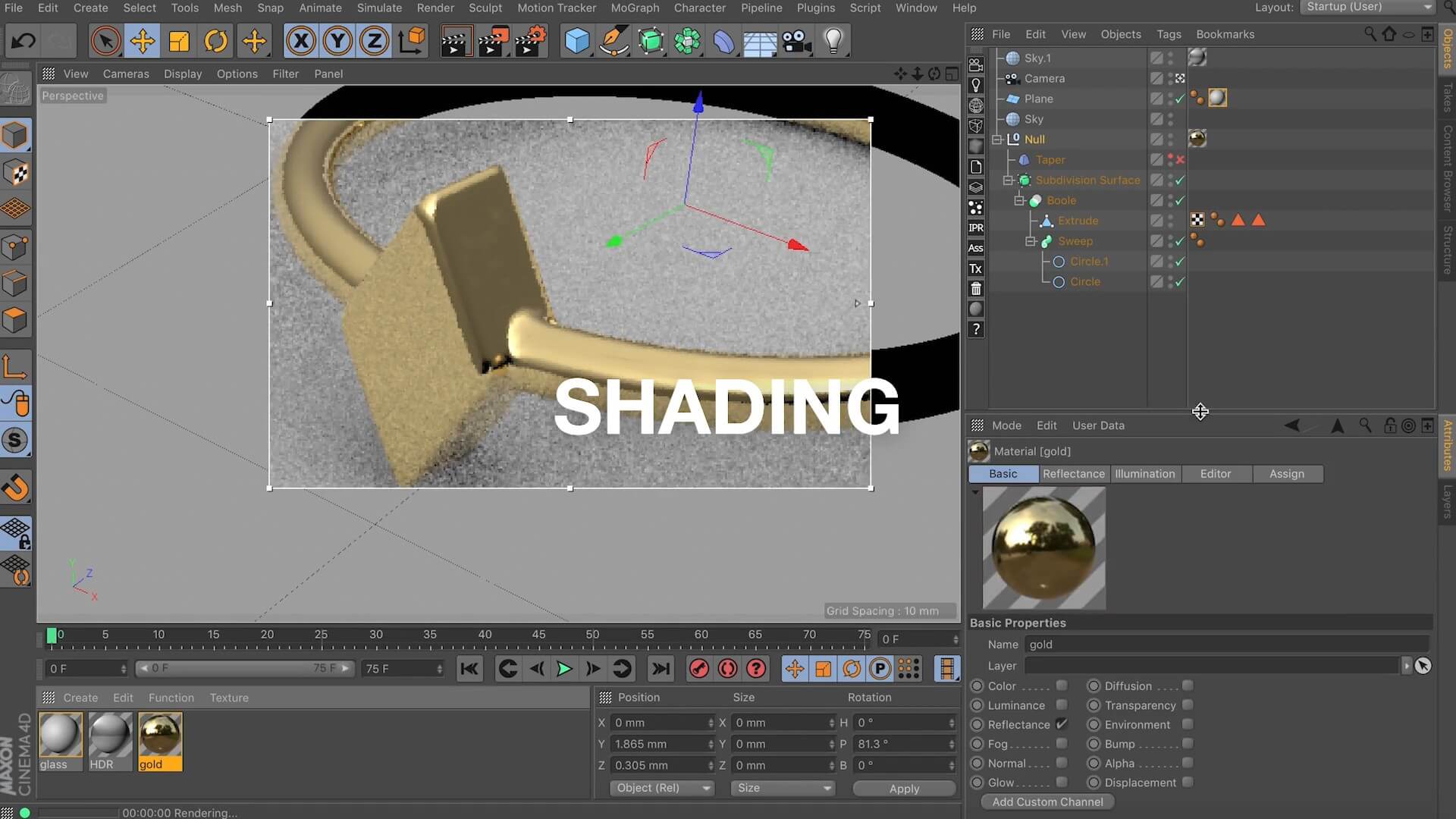Click Add Custom Channel button
Viewport: 1456px width, 819px height.
[x=1047, y=802]
